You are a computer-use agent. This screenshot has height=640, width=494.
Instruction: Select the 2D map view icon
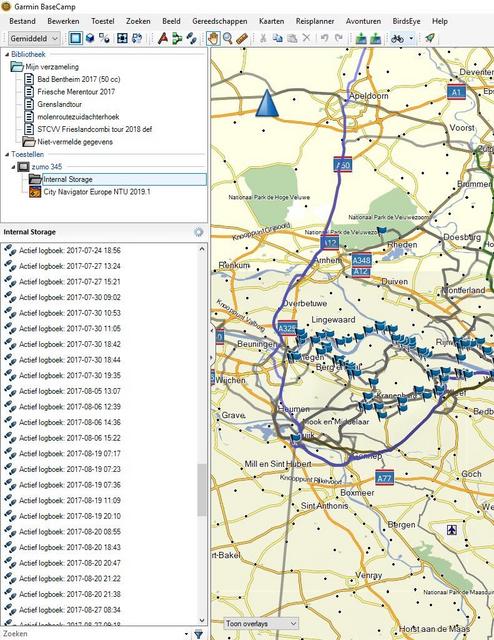tap(75, 38)
